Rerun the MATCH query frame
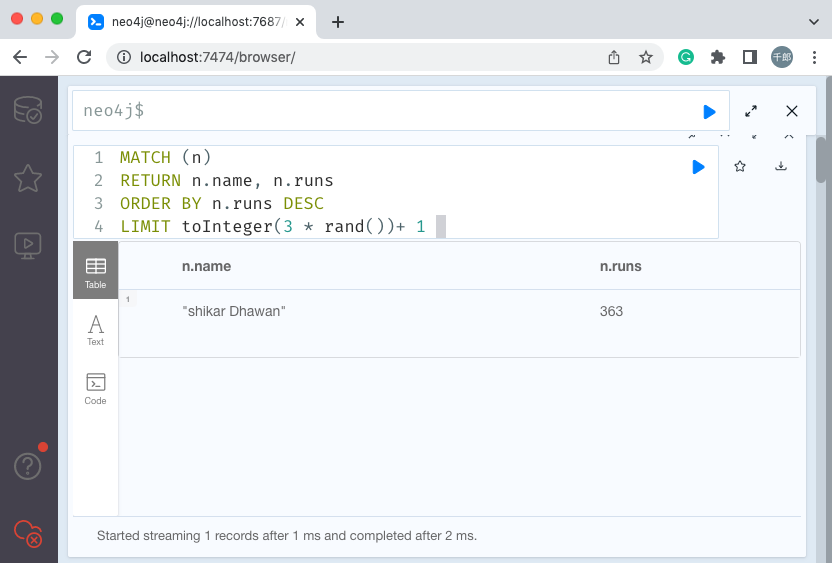 tap(698, 167)
